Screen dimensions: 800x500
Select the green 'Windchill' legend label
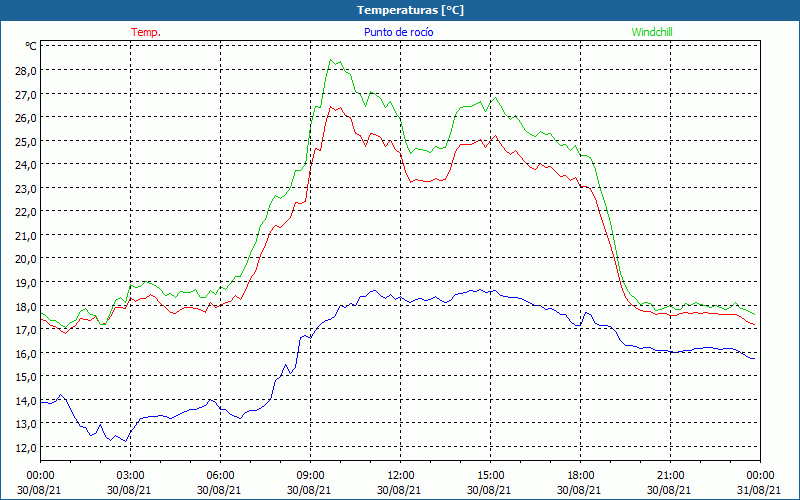pyautogui.click(x=652, y=32)
